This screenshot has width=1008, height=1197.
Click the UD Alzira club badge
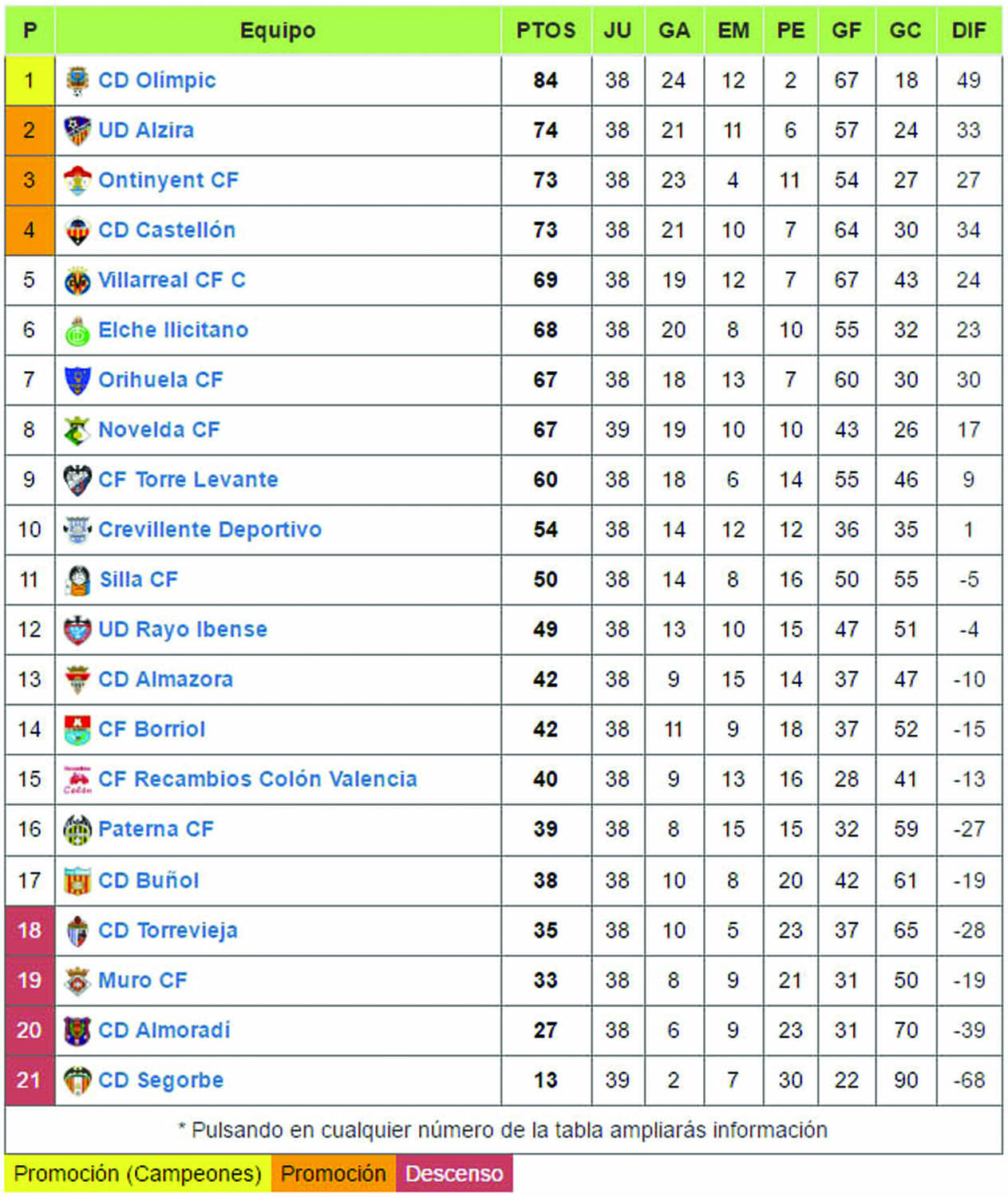click(77, 131)
